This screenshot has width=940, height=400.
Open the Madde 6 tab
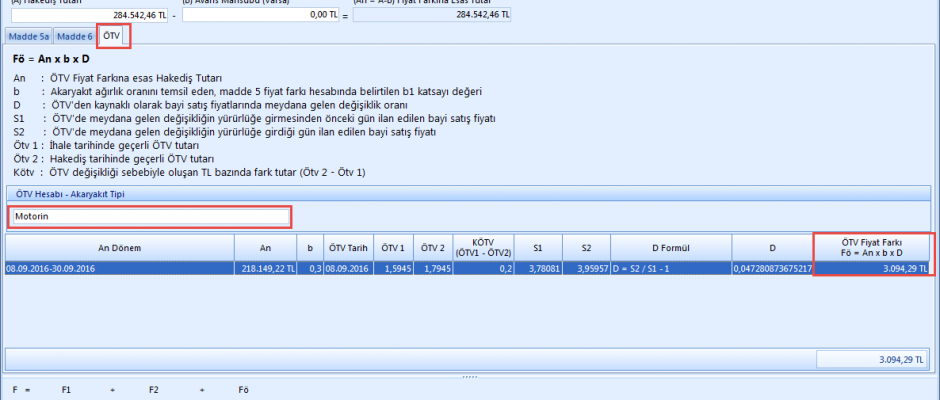[x=74, y=37]
